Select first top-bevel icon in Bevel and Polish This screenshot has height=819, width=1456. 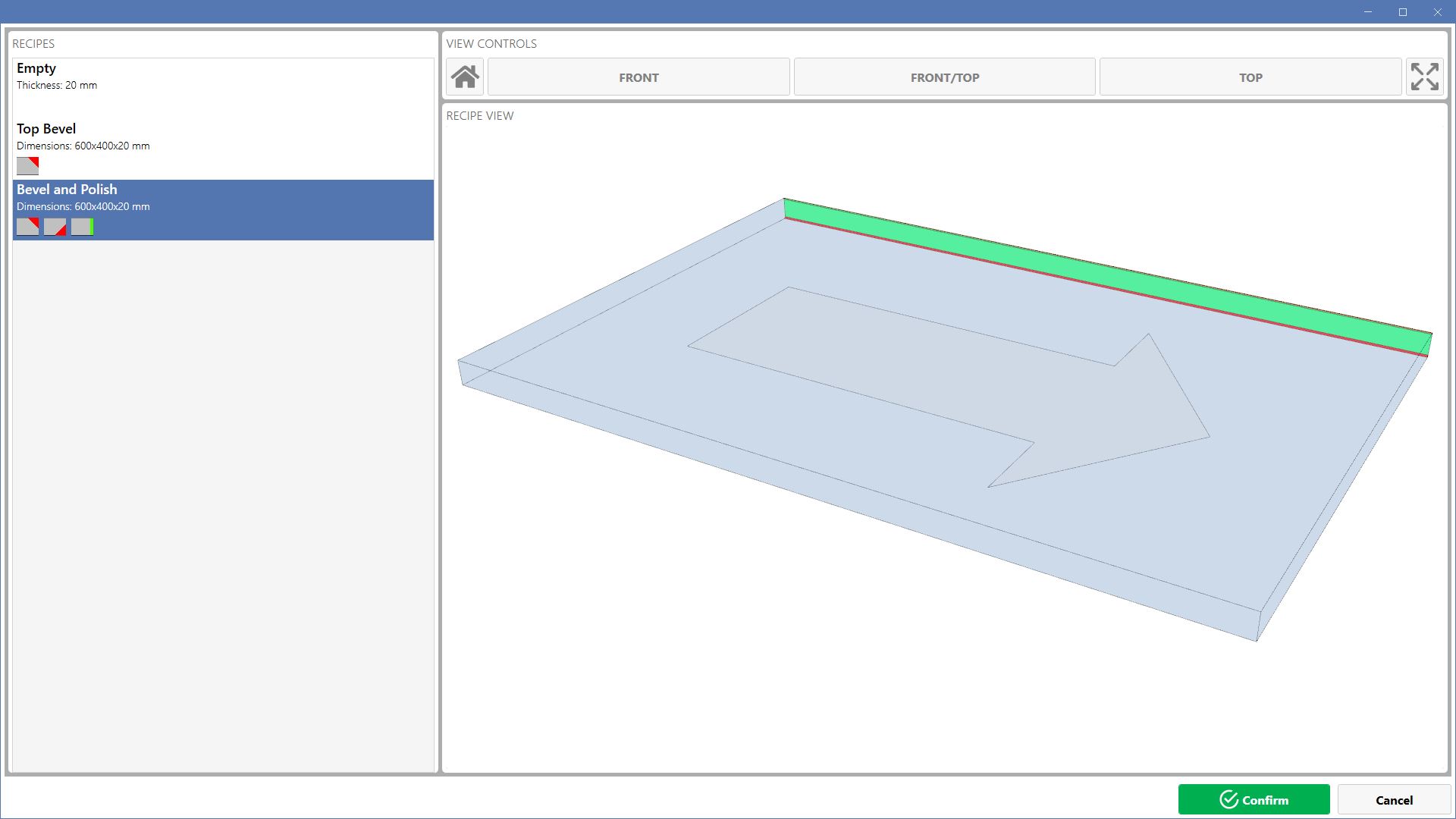(x=27, y=226)
